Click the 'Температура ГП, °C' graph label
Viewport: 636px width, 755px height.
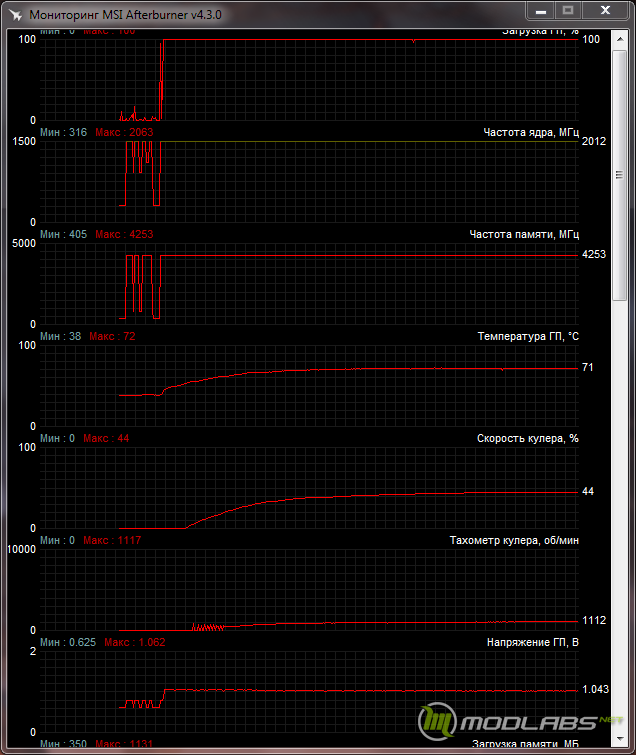pyautogui.click(x=528, y=337)
